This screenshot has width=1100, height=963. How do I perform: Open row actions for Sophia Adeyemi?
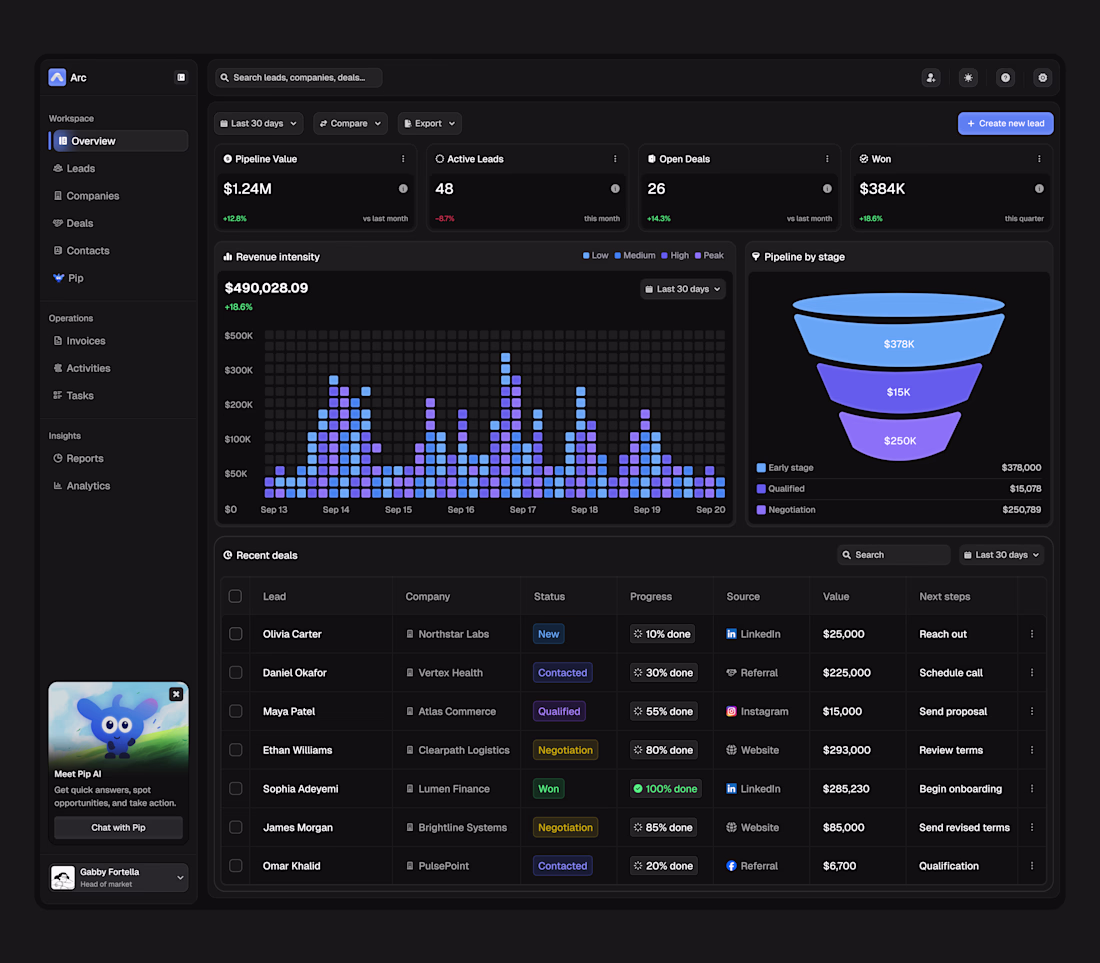(1032, 789)
